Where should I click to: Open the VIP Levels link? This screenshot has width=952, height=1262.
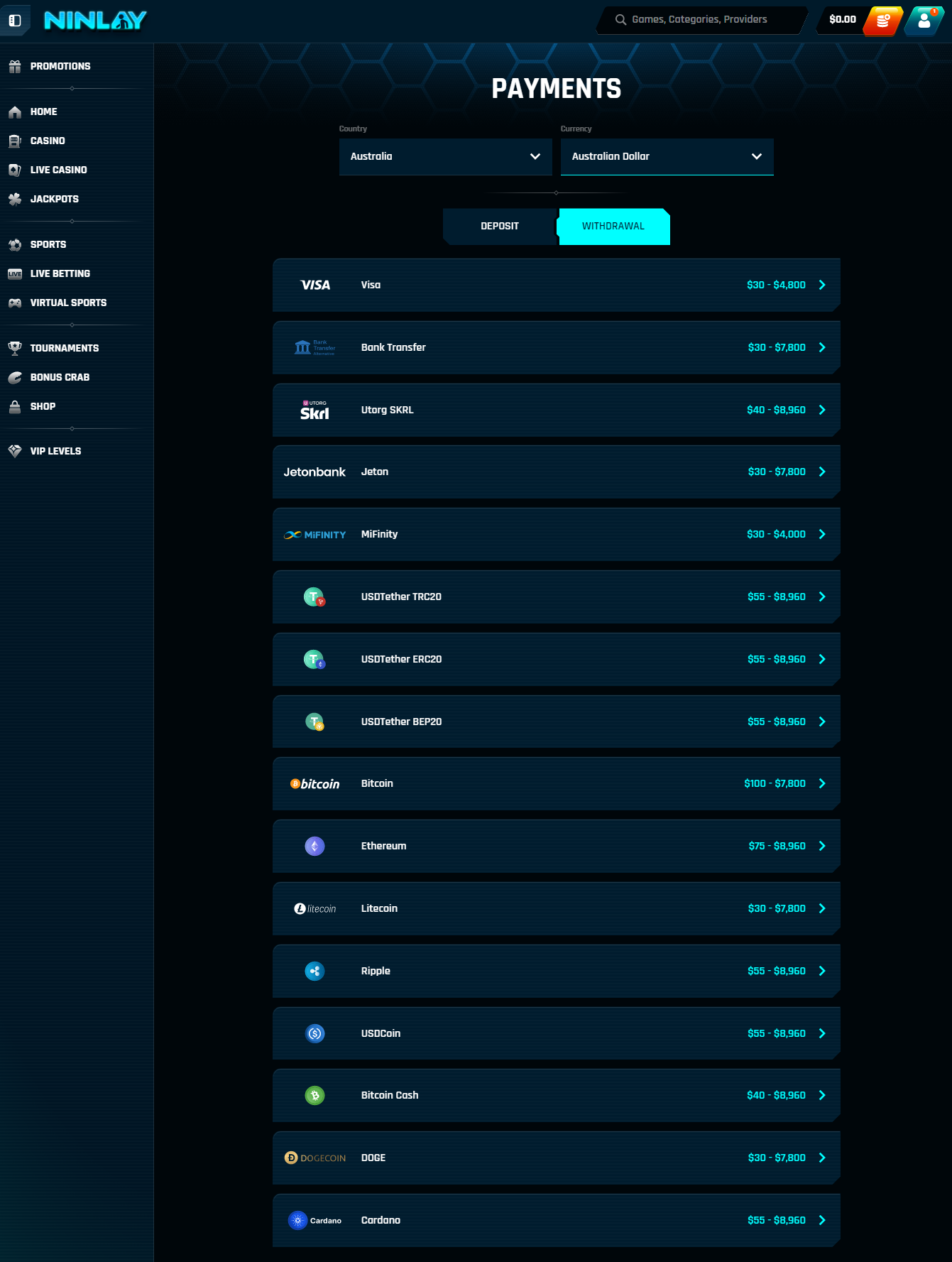[x=55, y=451]
